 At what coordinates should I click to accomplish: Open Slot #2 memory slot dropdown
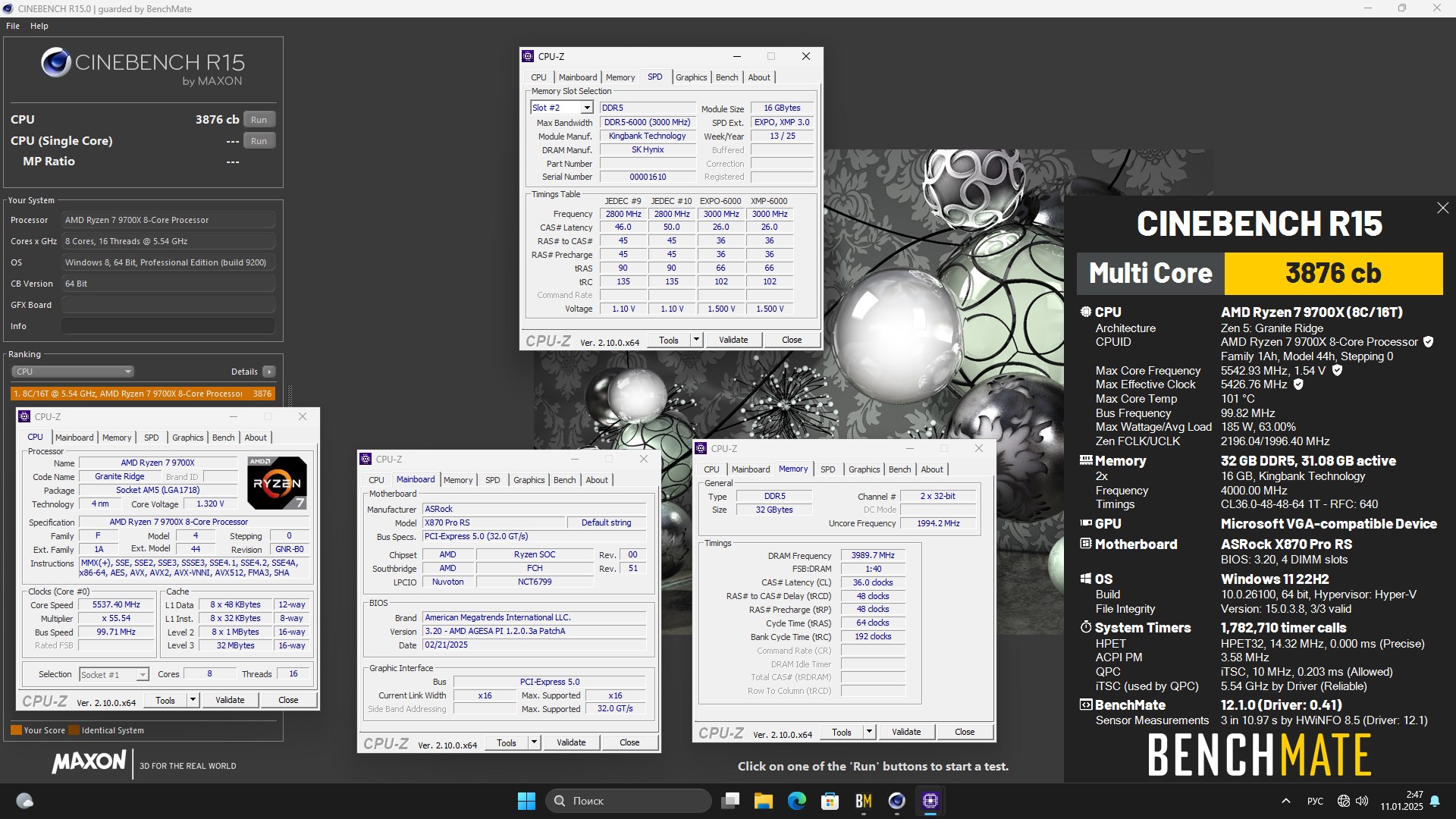coord(561,108)
